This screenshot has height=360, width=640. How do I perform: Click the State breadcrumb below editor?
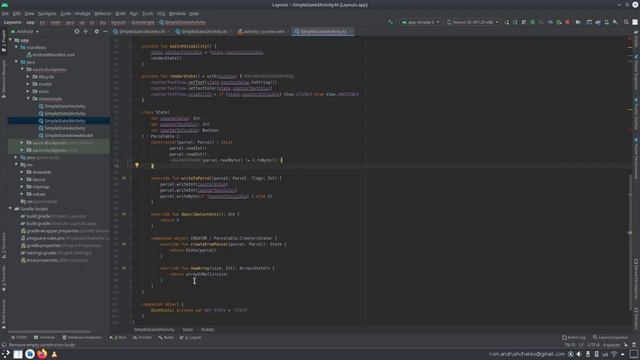[x=188, y=329]
